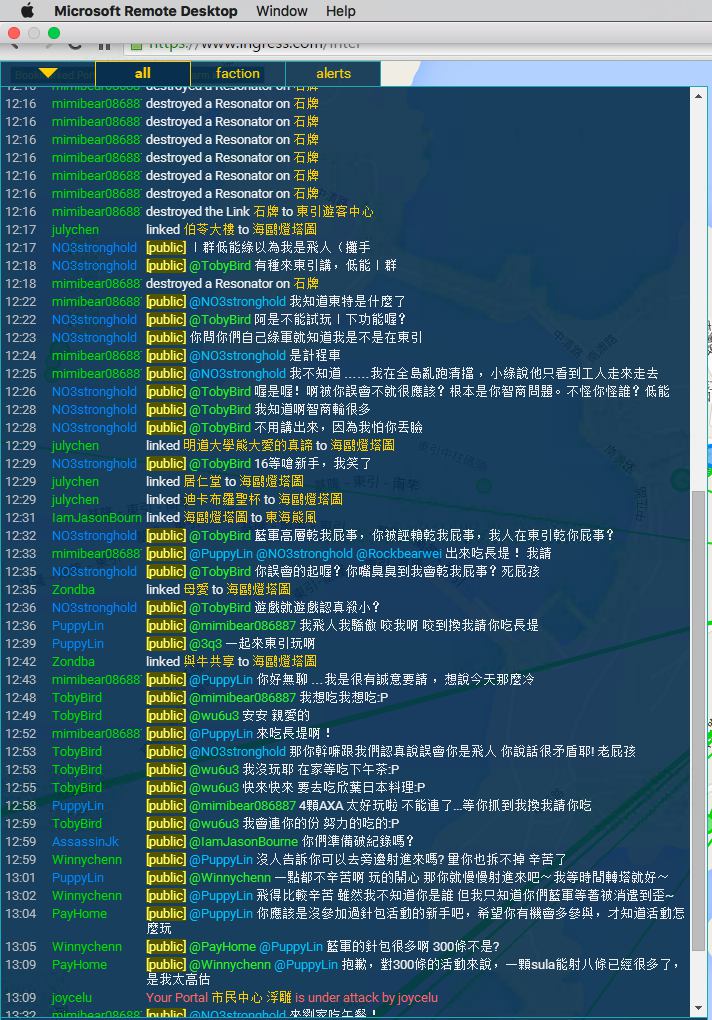This screenshot has width=712, height=1020.
Task: Click the ingress.com address bar
Action: click(x=416, y=46)
